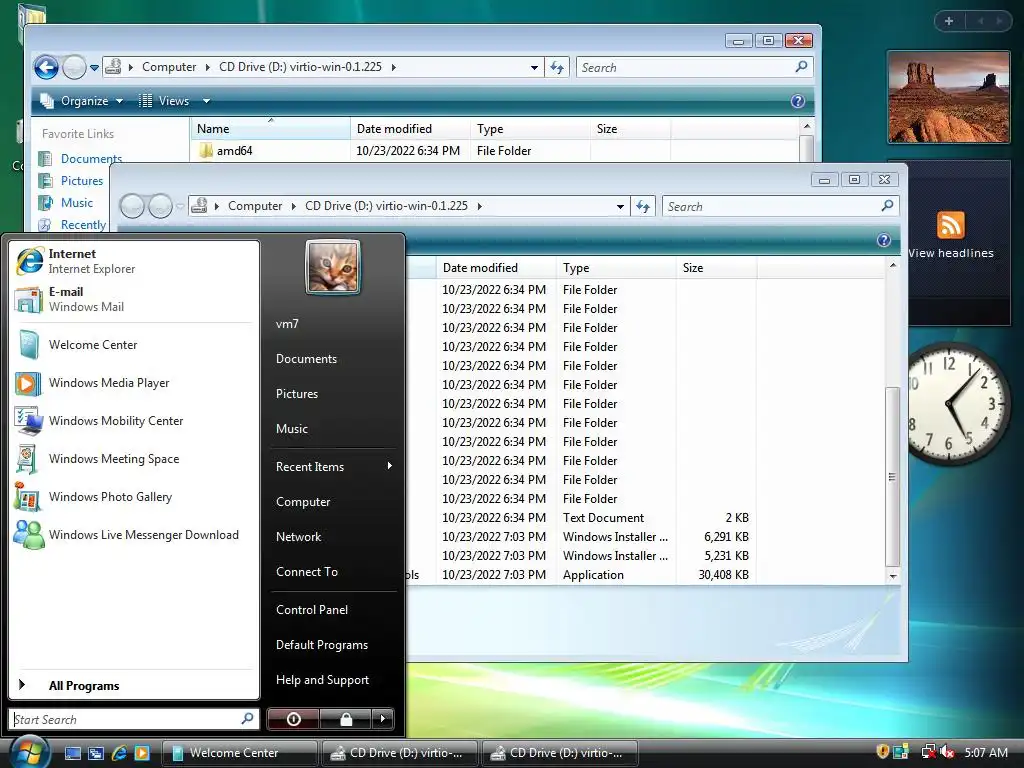
Task: Click the Start orb on taskbar
Action: 28,752
